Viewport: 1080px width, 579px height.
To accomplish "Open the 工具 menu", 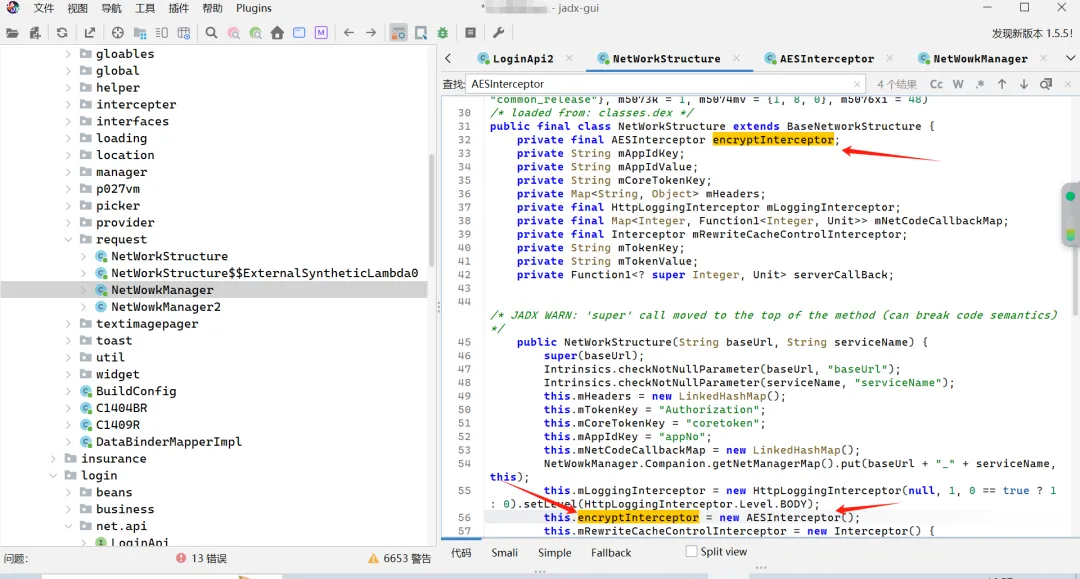I will (145, 8).
